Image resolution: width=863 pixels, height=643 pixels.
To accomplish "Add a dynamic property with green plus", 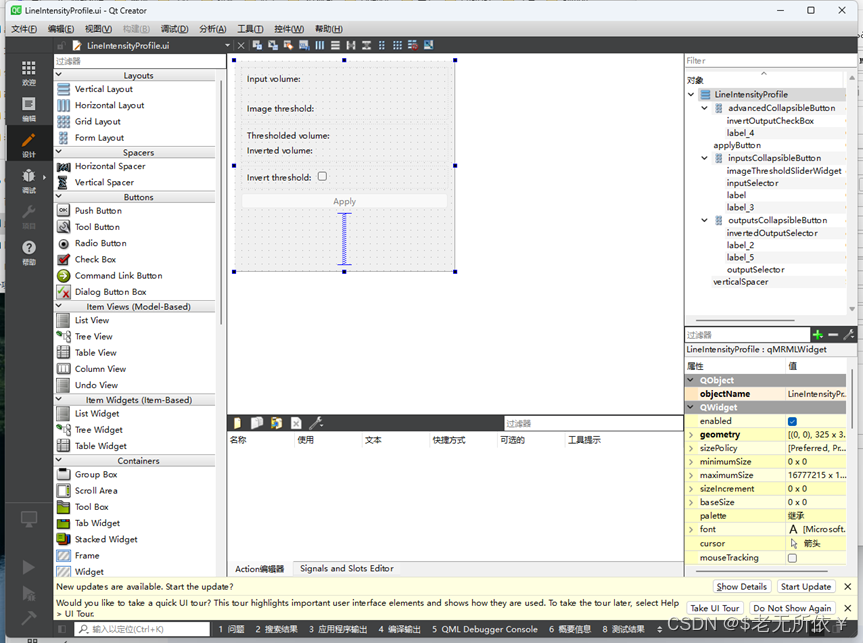I will (818, 335).
